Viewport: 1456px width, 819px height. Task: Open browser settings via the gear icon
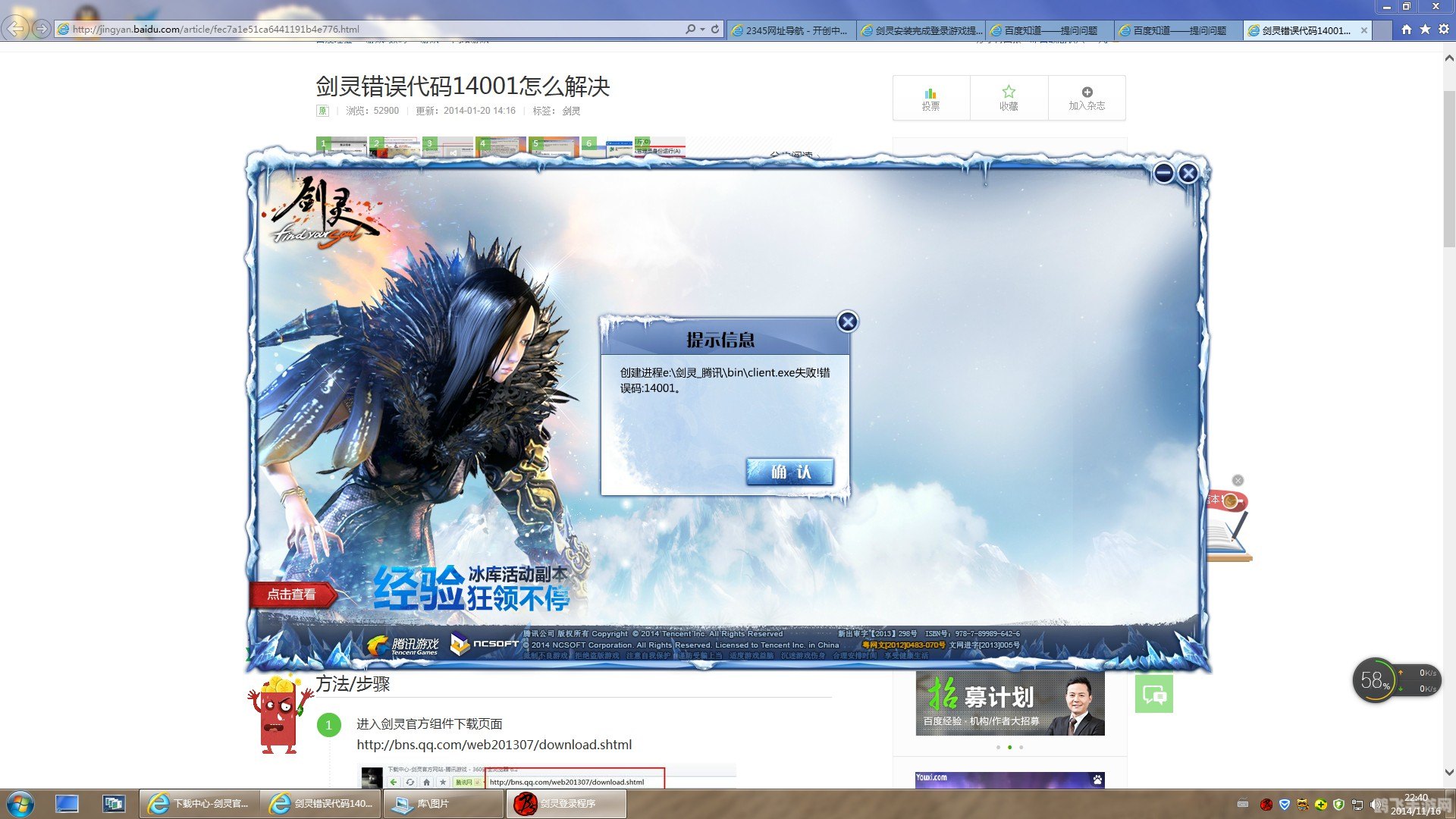pyautogui.click(x=1442, y=29)
